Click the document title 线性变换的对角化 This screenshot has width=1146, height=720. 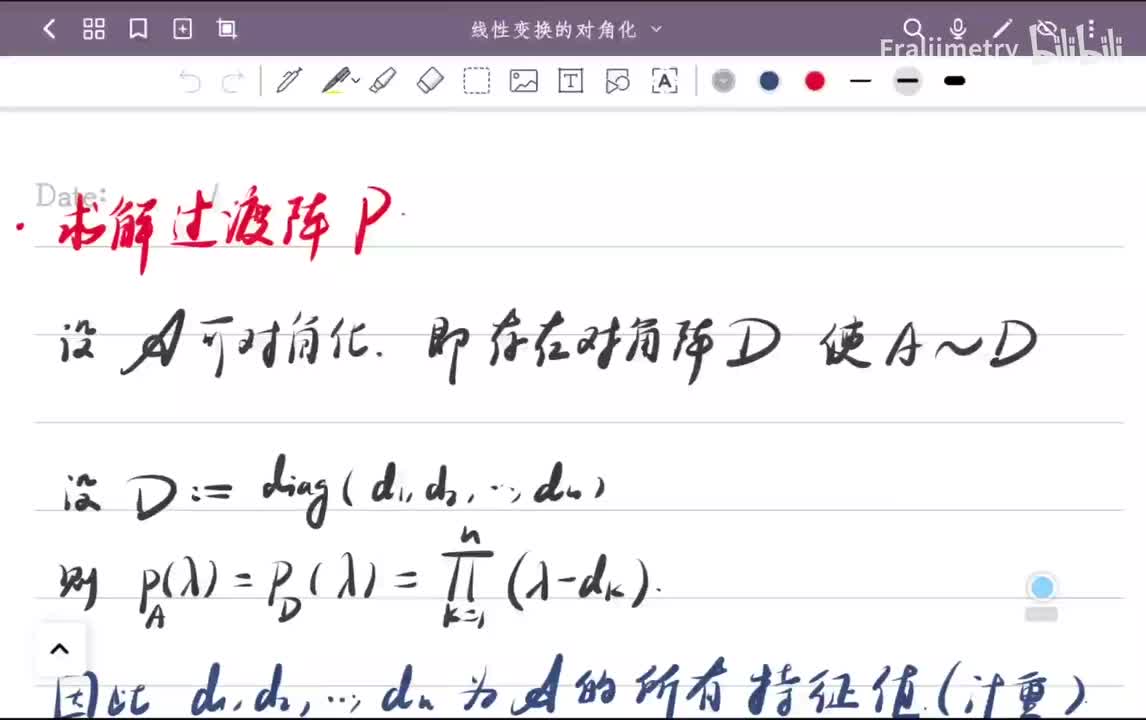tap(554, 29)
